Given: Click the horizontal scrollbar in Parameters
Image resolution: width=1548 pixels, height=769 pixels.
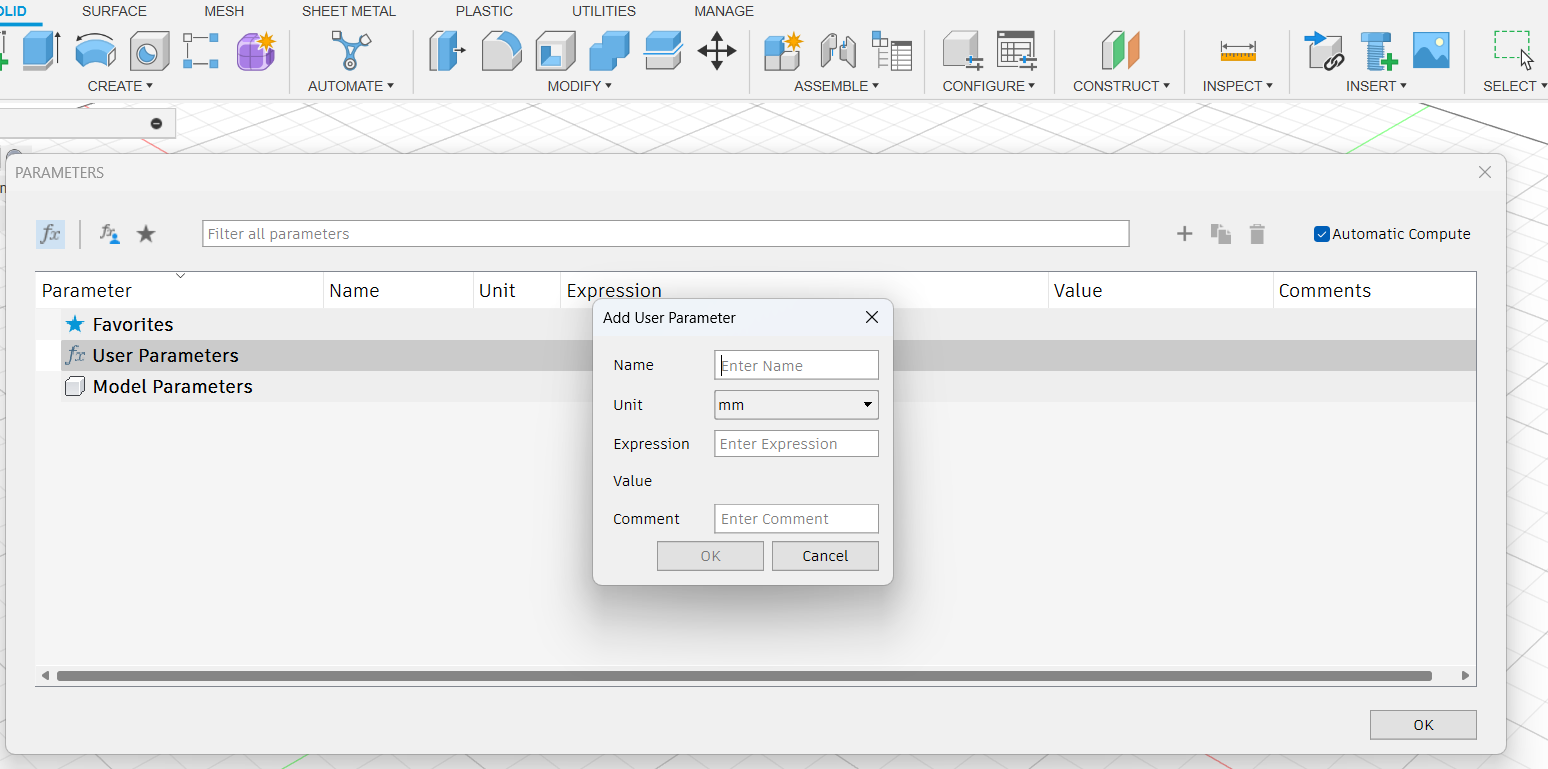Looking at the screenshot, I should [744, 676].
